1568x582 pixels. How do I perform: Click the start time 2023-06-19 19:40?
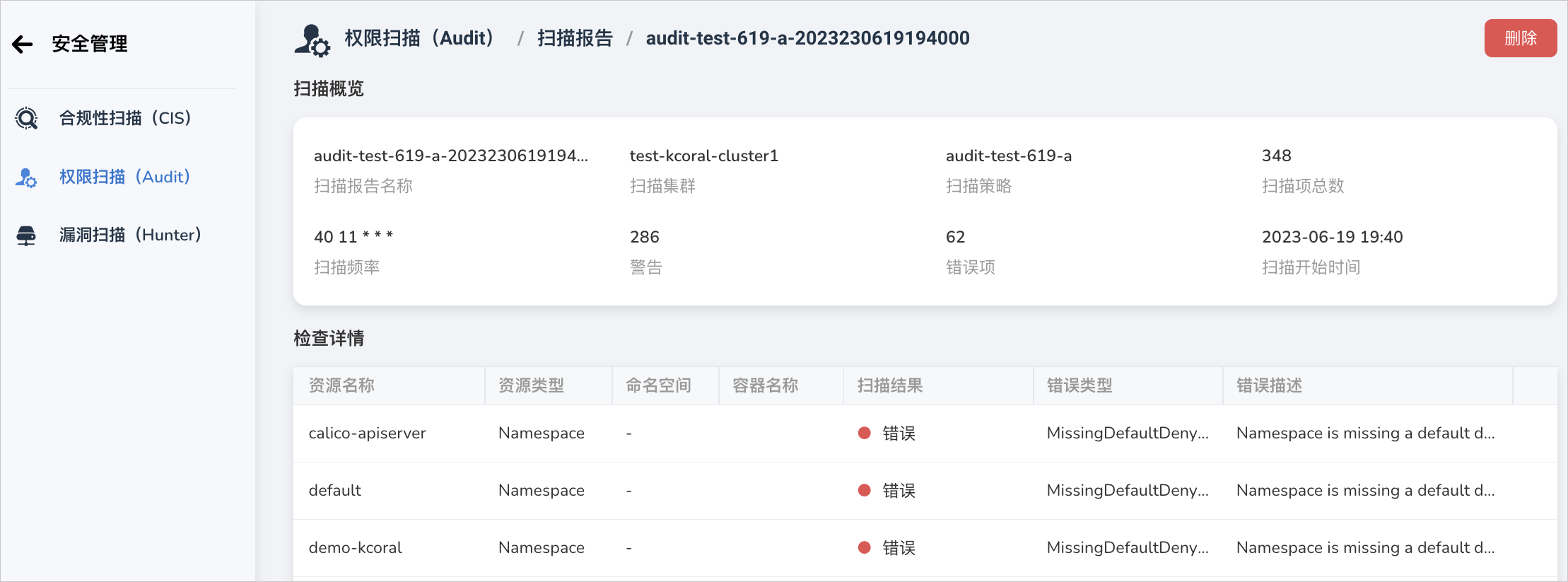pyautogui.click(x=1333, y=237)
